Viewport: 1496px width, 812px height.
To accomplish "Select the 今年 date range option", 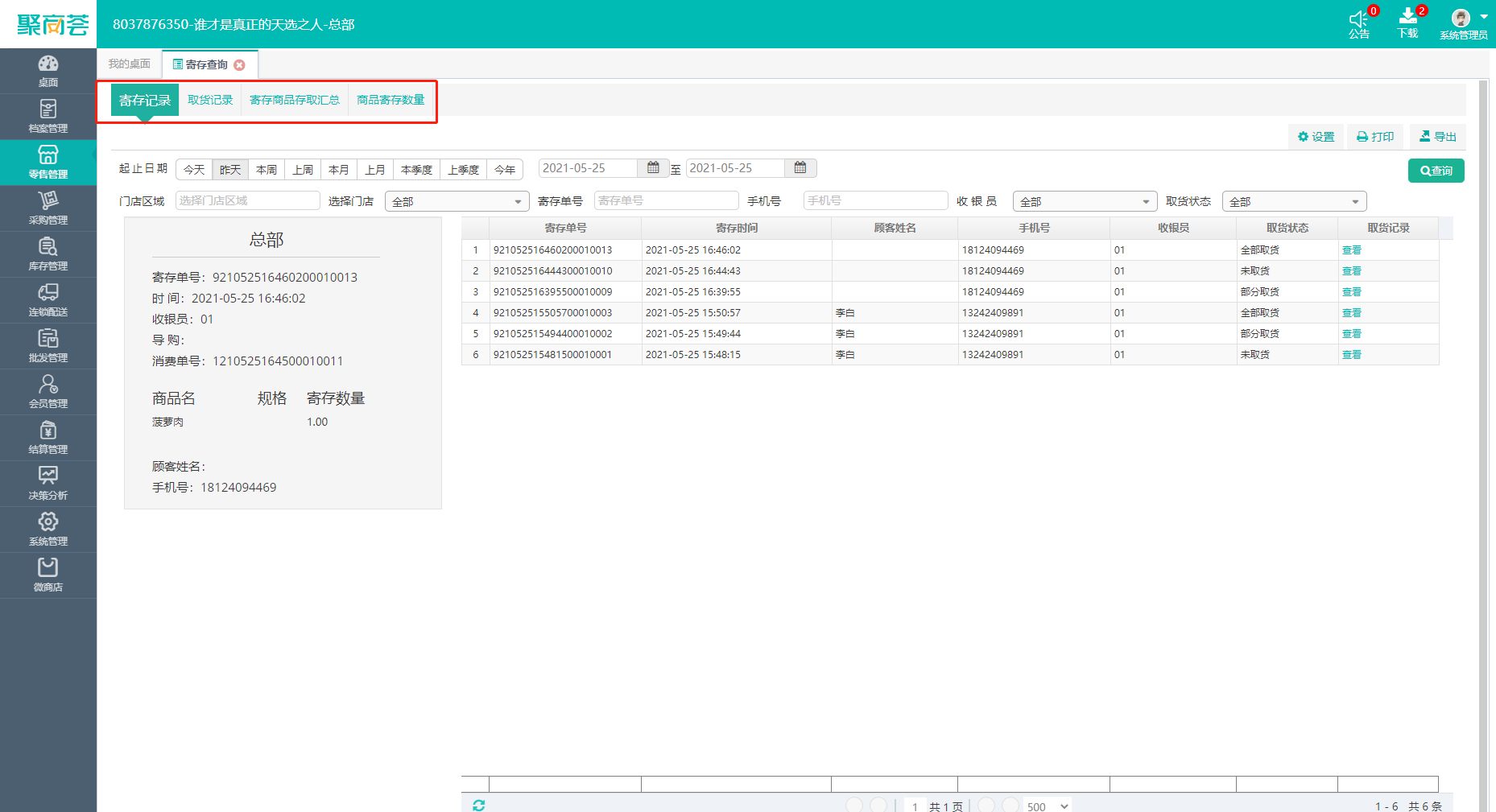I will pyautogui.click(x=505, y=169).
